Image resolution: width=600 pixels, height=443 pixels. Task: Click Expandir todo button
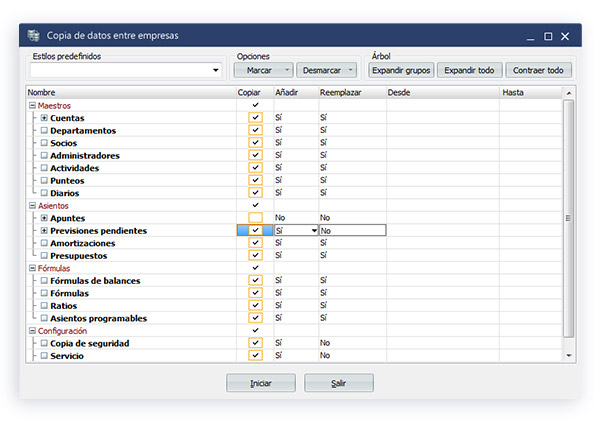469,71
